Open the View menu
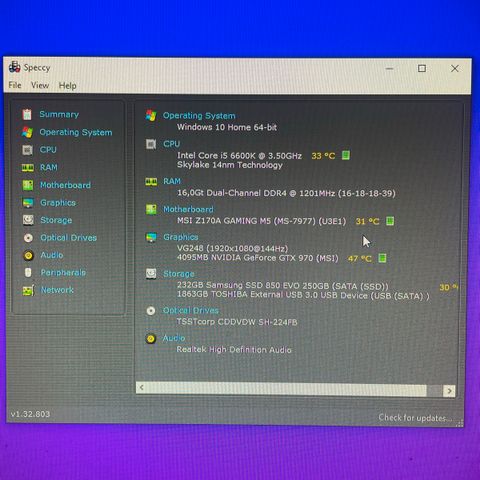 pos(40,85)
